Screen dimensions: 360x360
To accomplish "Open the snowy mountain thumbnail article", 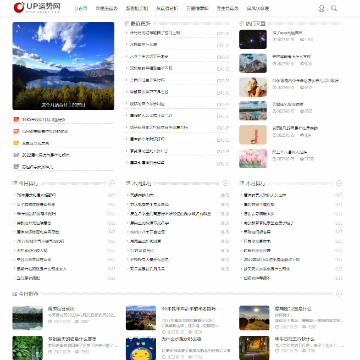I will (x=253, y=63).
